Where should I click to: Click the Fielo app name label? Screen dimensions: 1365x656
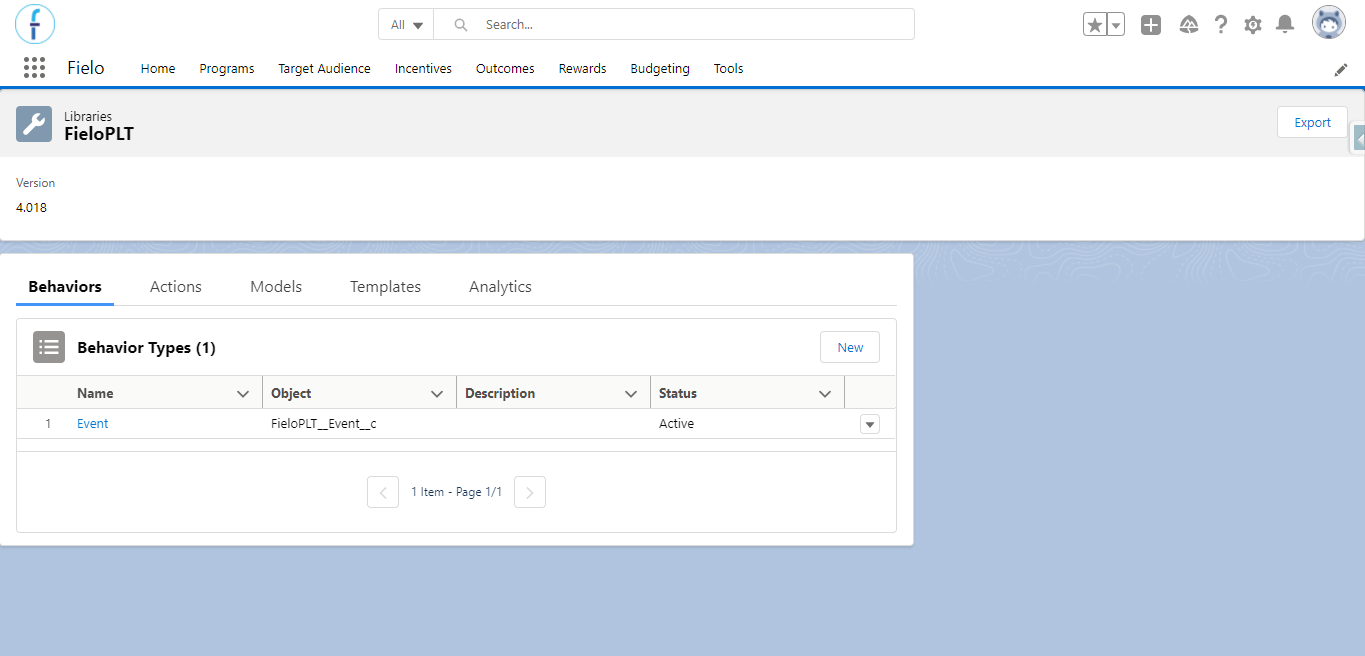point(86,68)
